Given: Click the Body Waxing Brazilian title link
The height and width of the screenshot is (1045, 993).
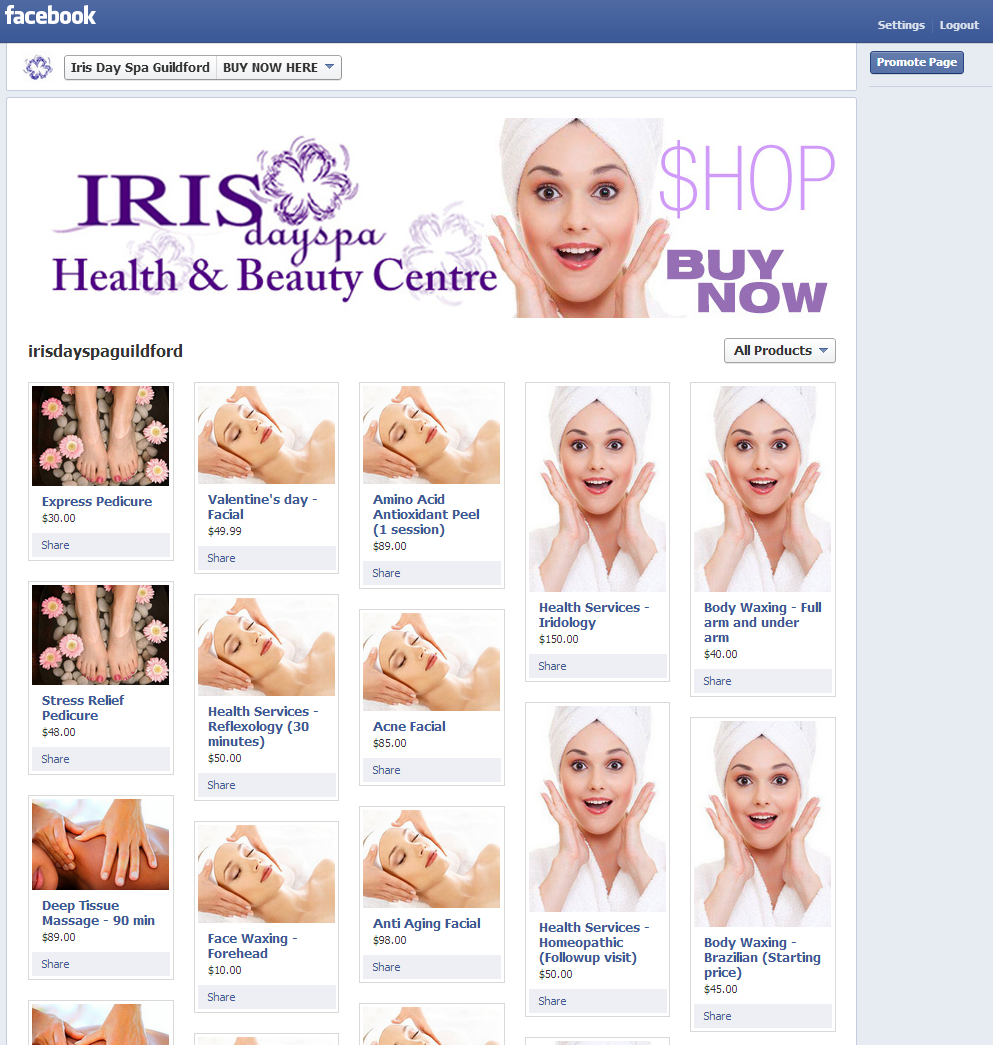Looking at the screenshot, I should pyautogui.click(x=762, y=957).
